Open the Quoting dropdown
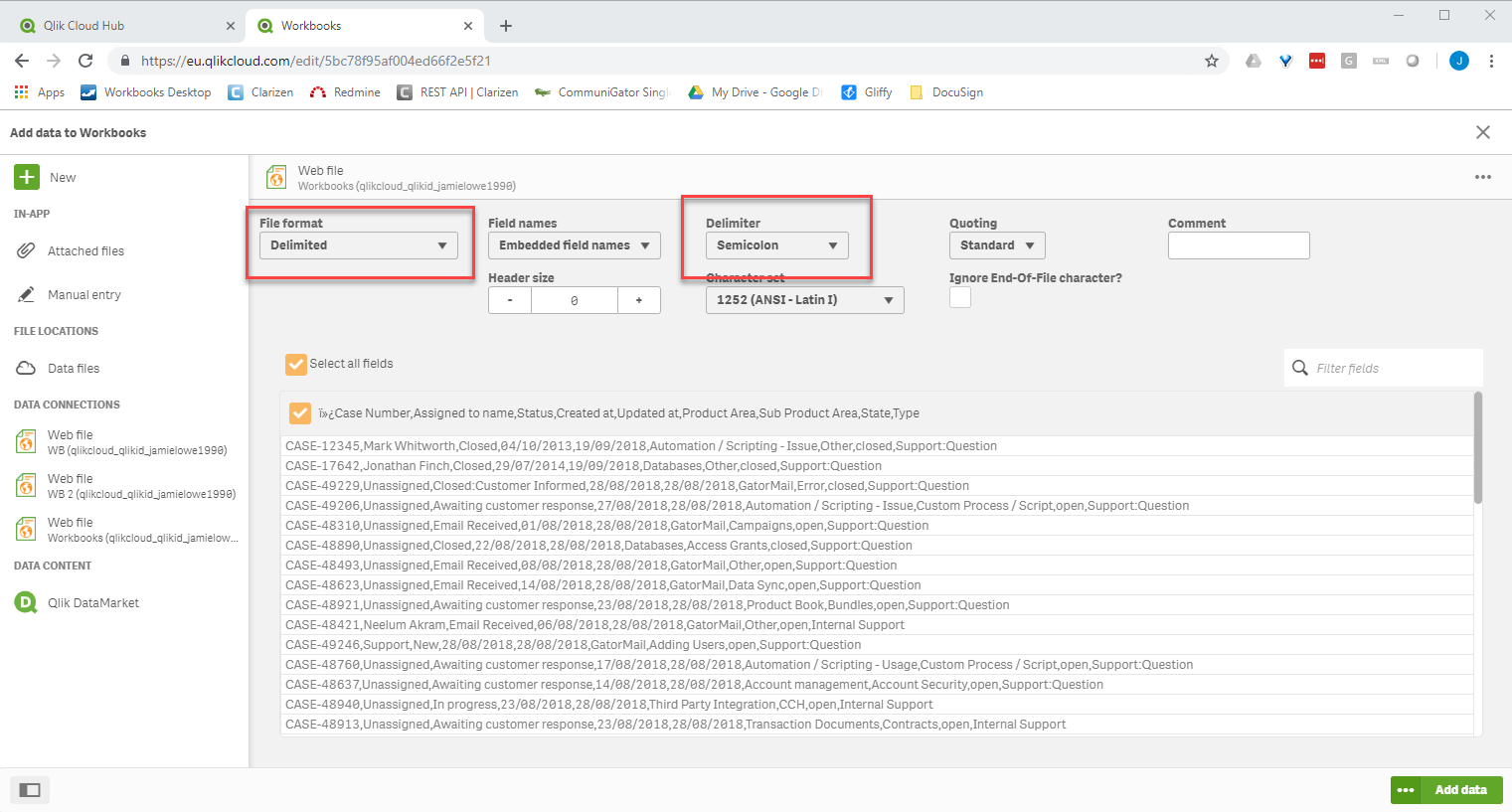This screenshot has height=812, width=1512. point(997,245)
